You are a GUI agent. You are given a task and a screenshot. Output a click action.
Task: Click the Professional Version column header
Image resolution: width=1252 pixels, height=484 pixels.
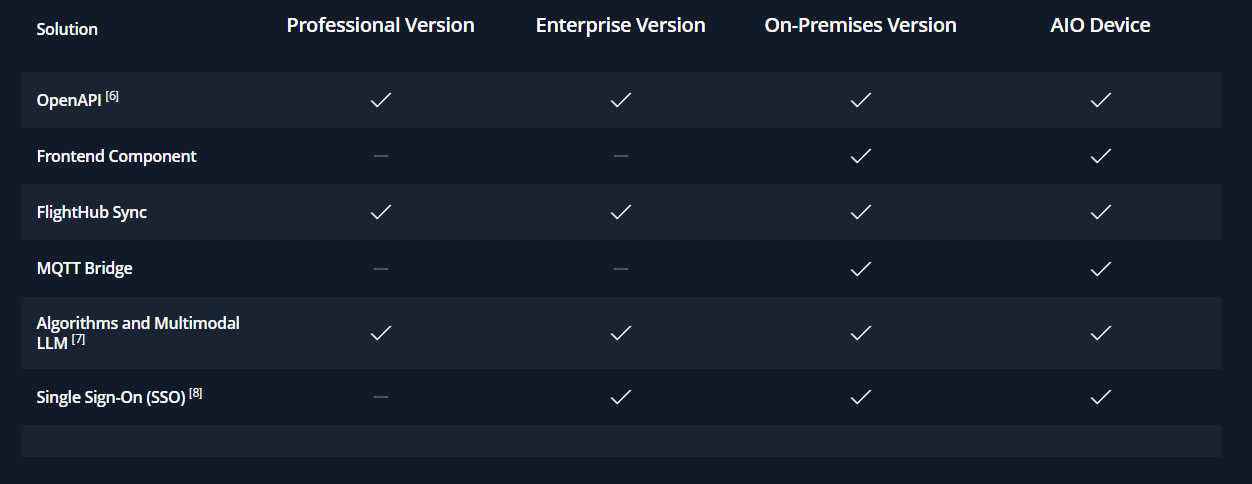coord(380,26)
